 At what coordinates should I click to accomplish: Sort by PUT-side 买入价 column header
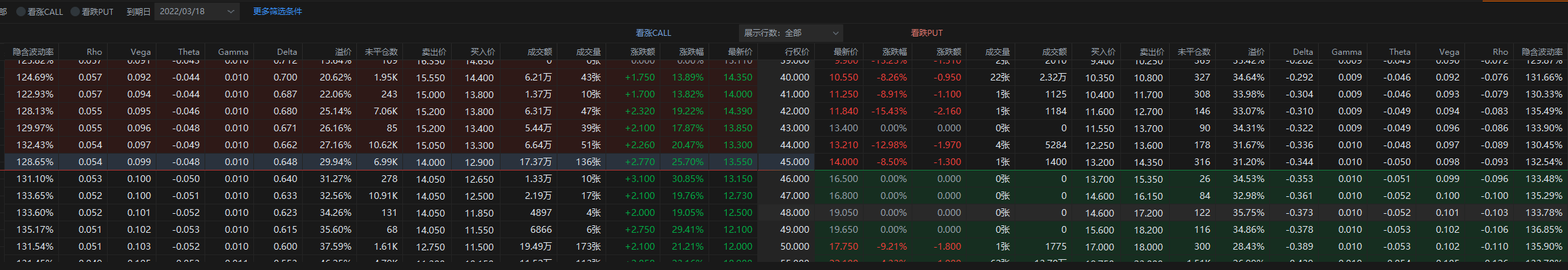point(1103,51)
